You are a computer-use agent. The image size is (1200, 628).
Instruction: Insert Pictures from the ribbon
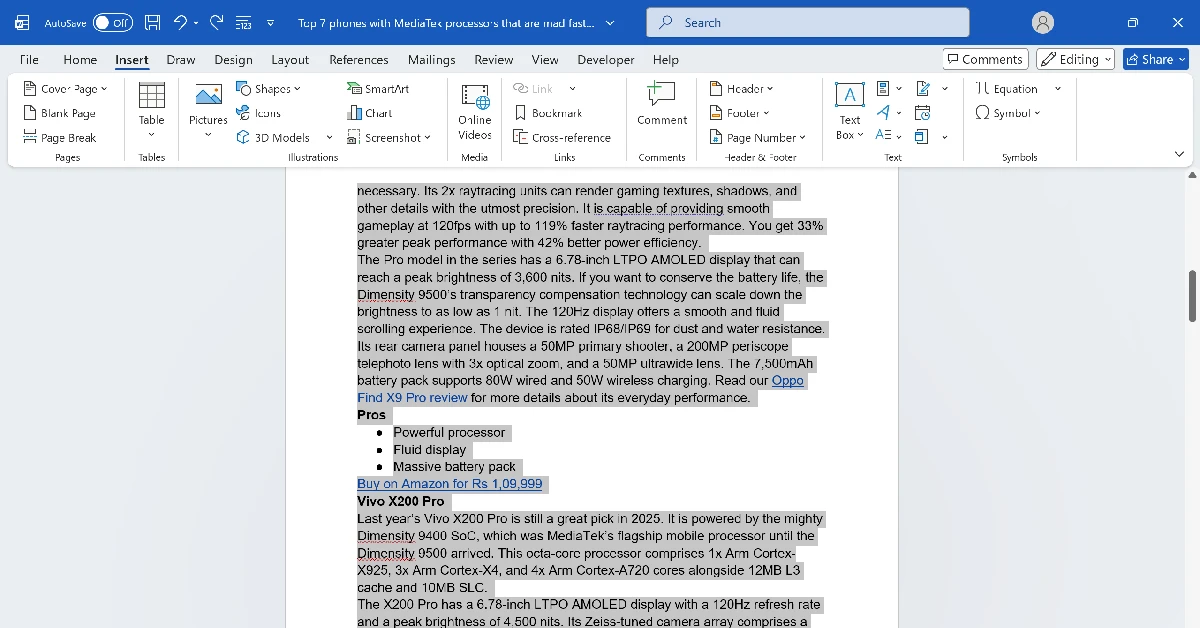pos(208,111)
